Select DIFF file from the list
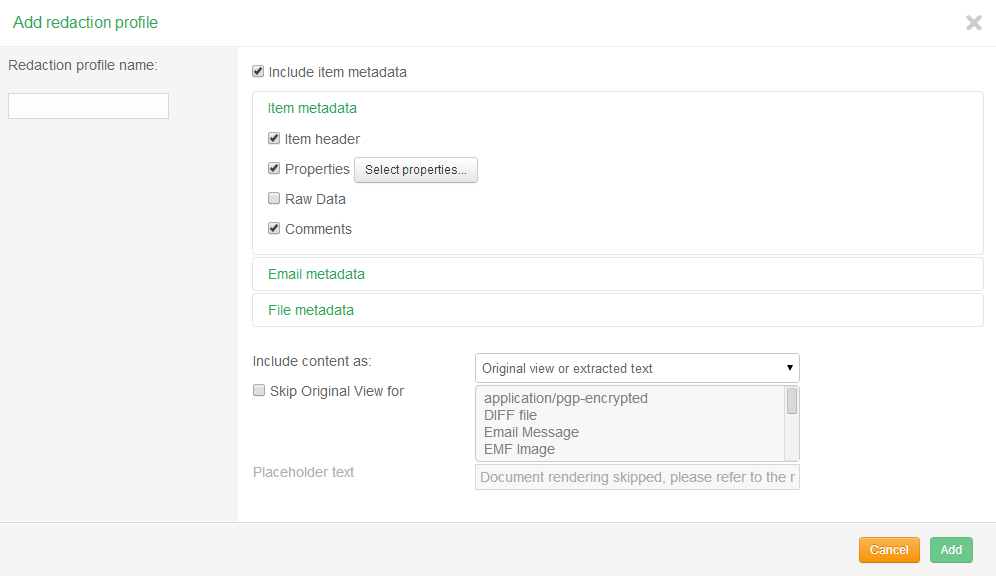This screenshot has height=576, width=996. pyautogui.click(x=511, y=414)
